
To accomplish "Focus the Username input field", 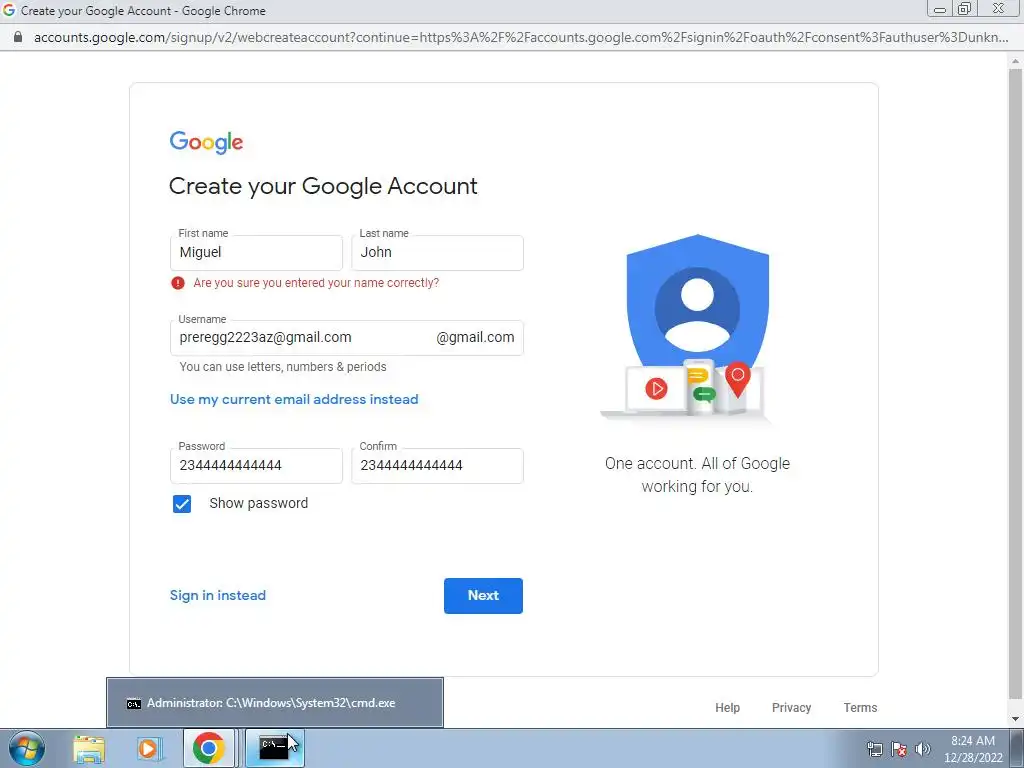I will (346, 338).
